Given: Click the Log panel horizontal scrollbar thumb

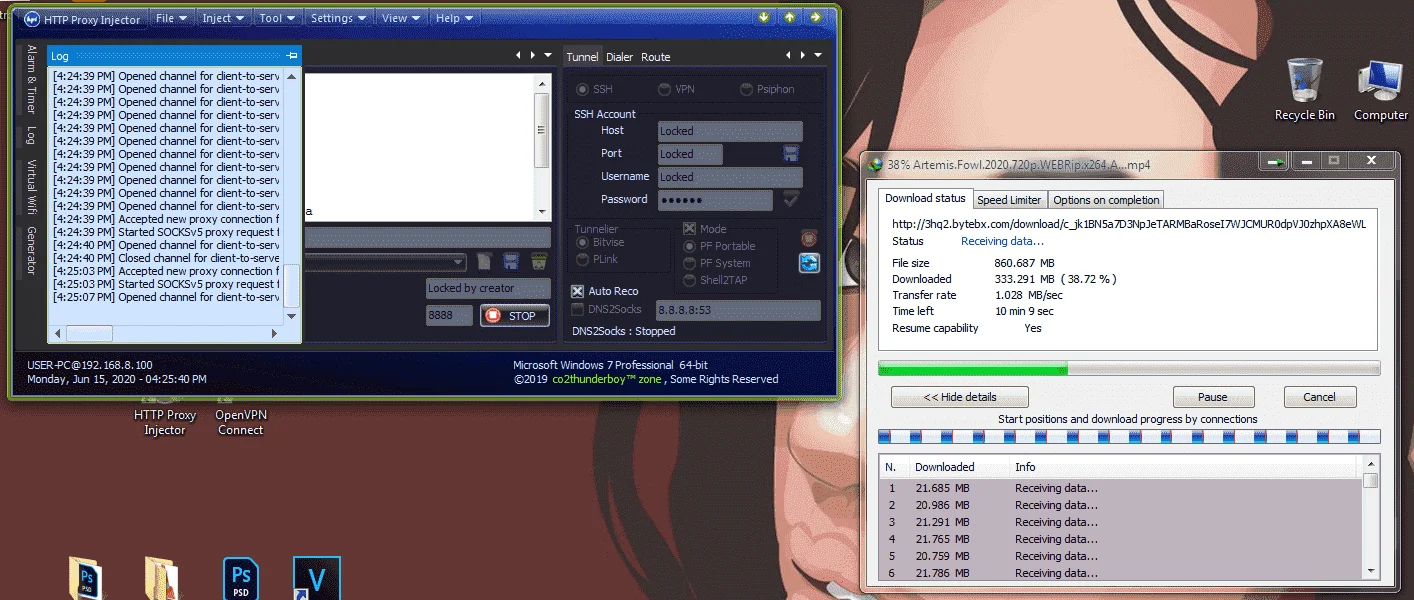Looking at the screenshot, I should tap(90, 333).
